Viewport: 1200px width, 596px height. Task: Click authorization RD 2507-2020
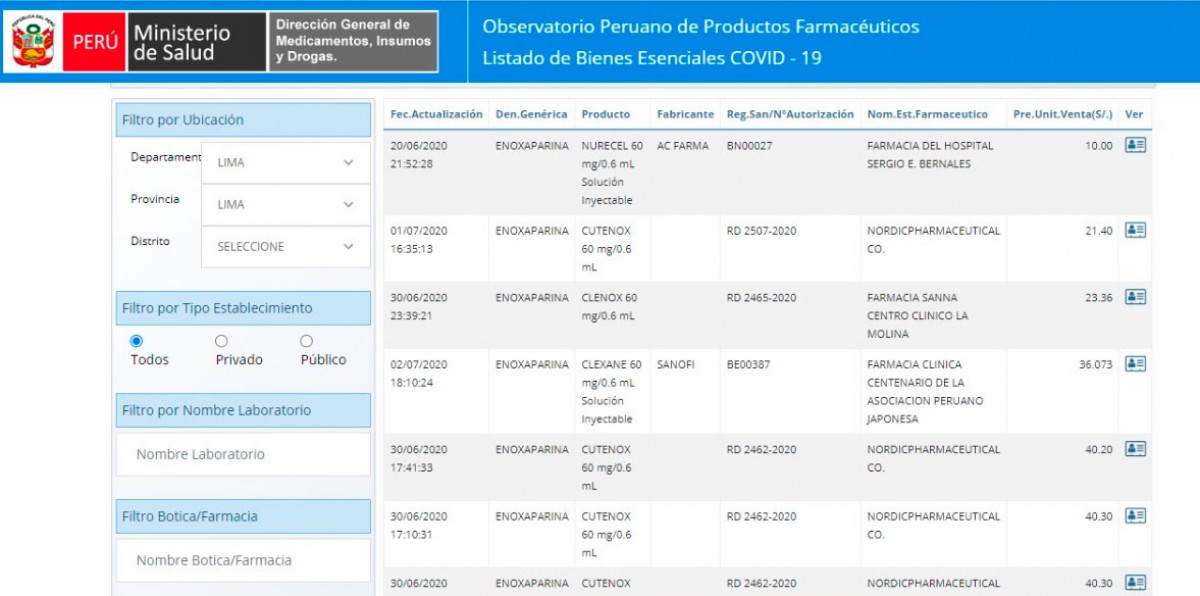point(761,231)
